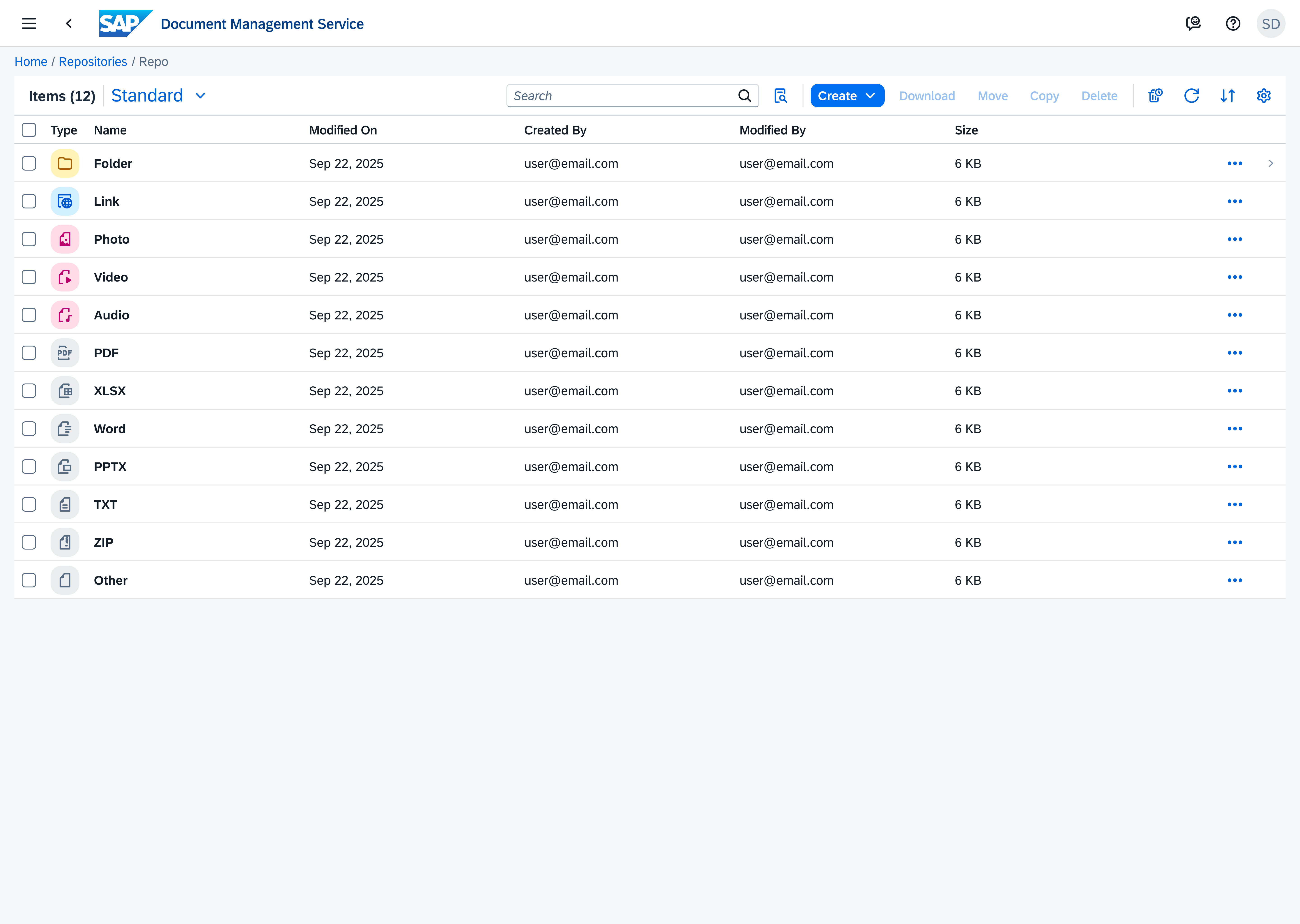Click the Download button

click(927, 96)
